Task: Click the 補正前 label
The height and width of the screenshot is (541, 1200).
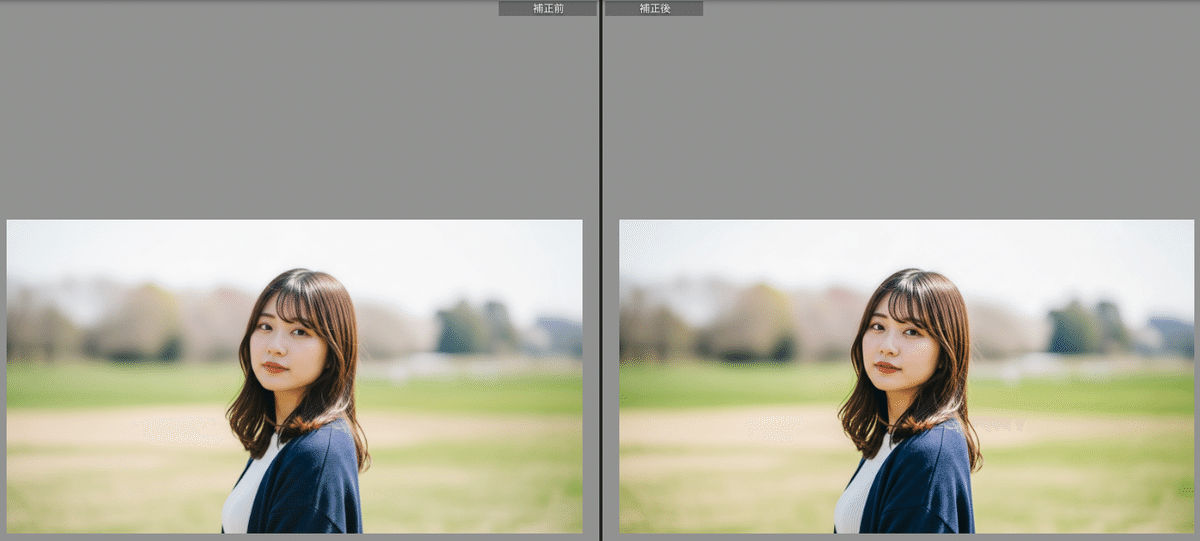Action: [x=548, y=8]
